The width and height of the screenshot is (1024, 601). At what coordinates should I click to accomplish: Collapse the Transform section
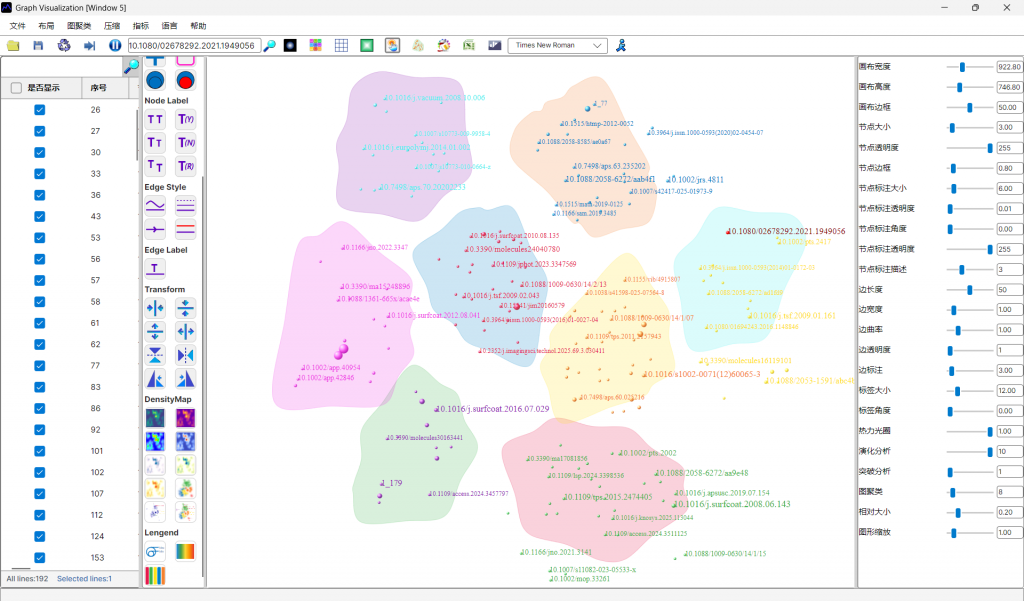click(166, 289)
